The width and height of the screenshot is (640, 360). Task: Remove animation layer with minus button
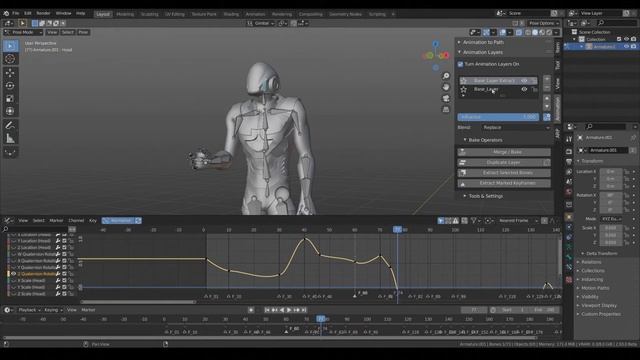[x=547, y=87]
